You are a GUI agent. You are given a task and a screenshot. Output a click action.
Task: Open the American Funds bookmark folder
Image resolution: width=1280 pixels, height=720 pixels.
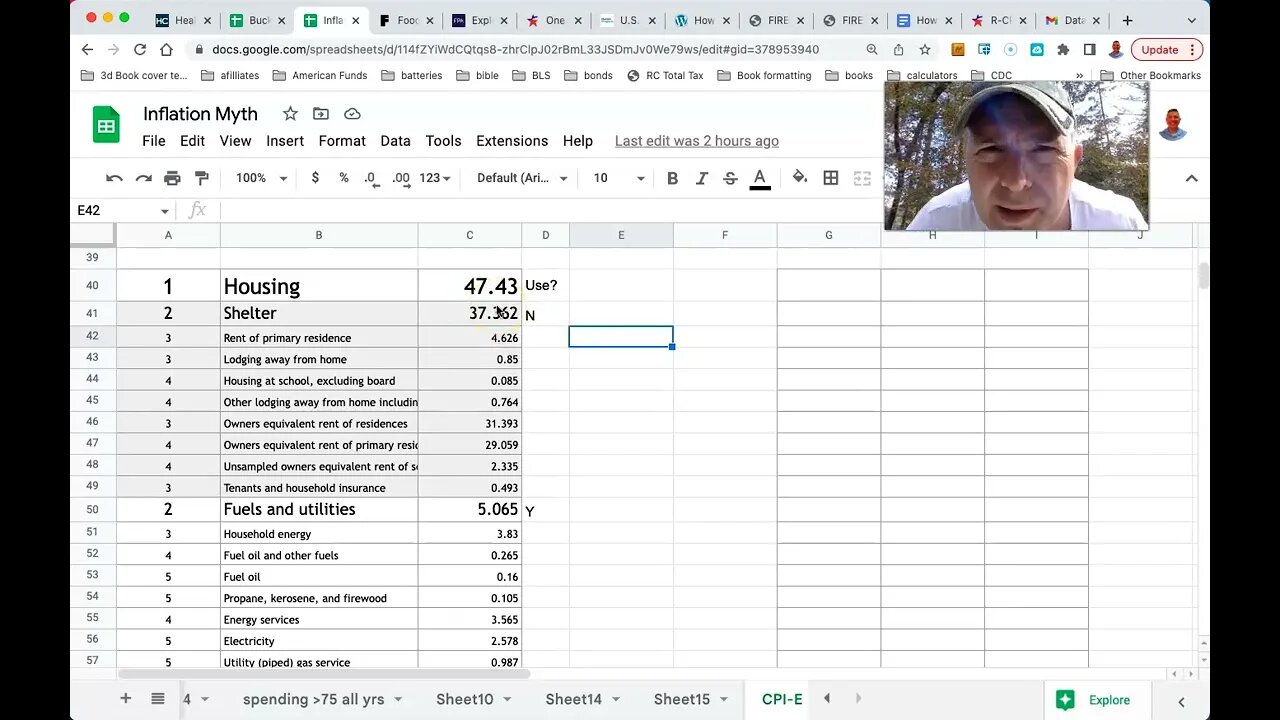tap(319, 75)
